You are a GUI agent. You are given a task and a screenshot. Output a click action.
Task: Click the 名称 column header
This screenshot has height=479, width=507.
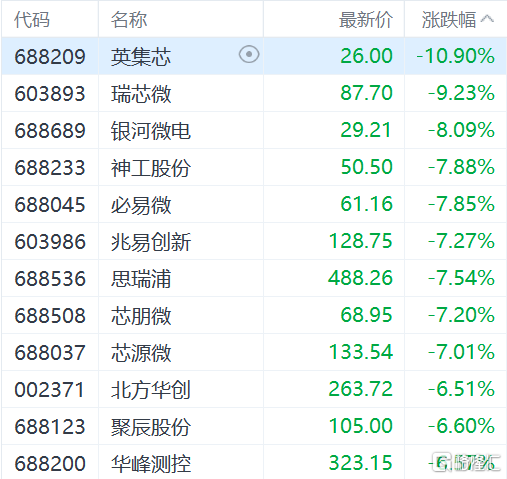[x=129, y=20]
